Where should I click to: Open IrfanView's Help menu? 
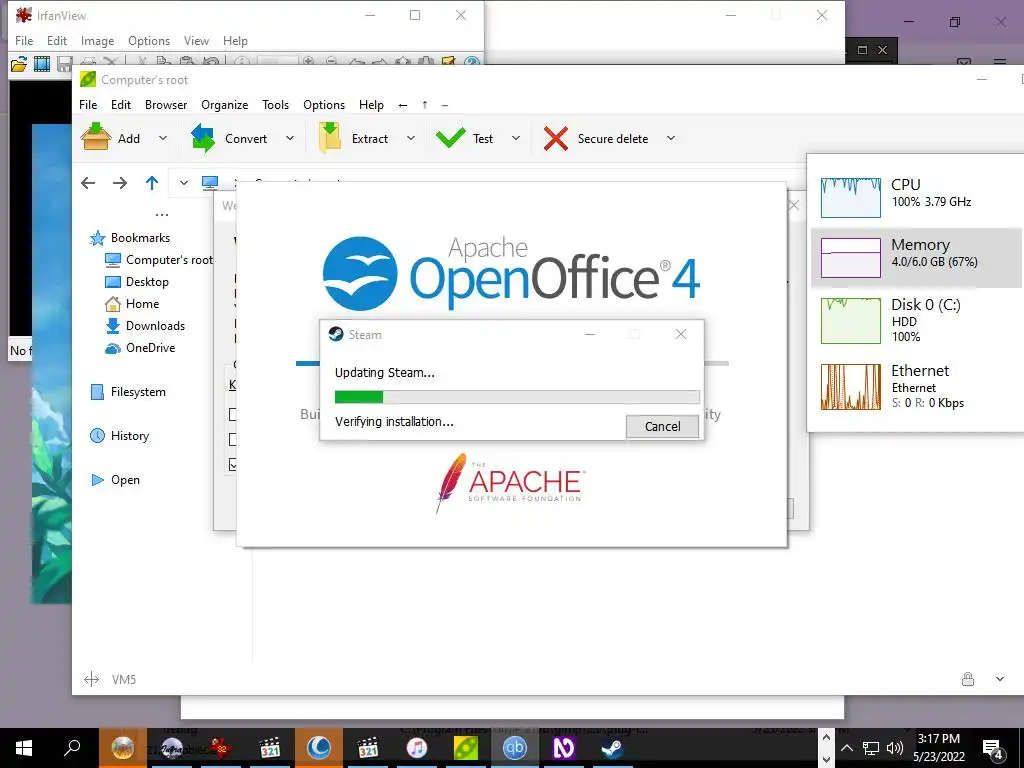[x=235, y=40]
